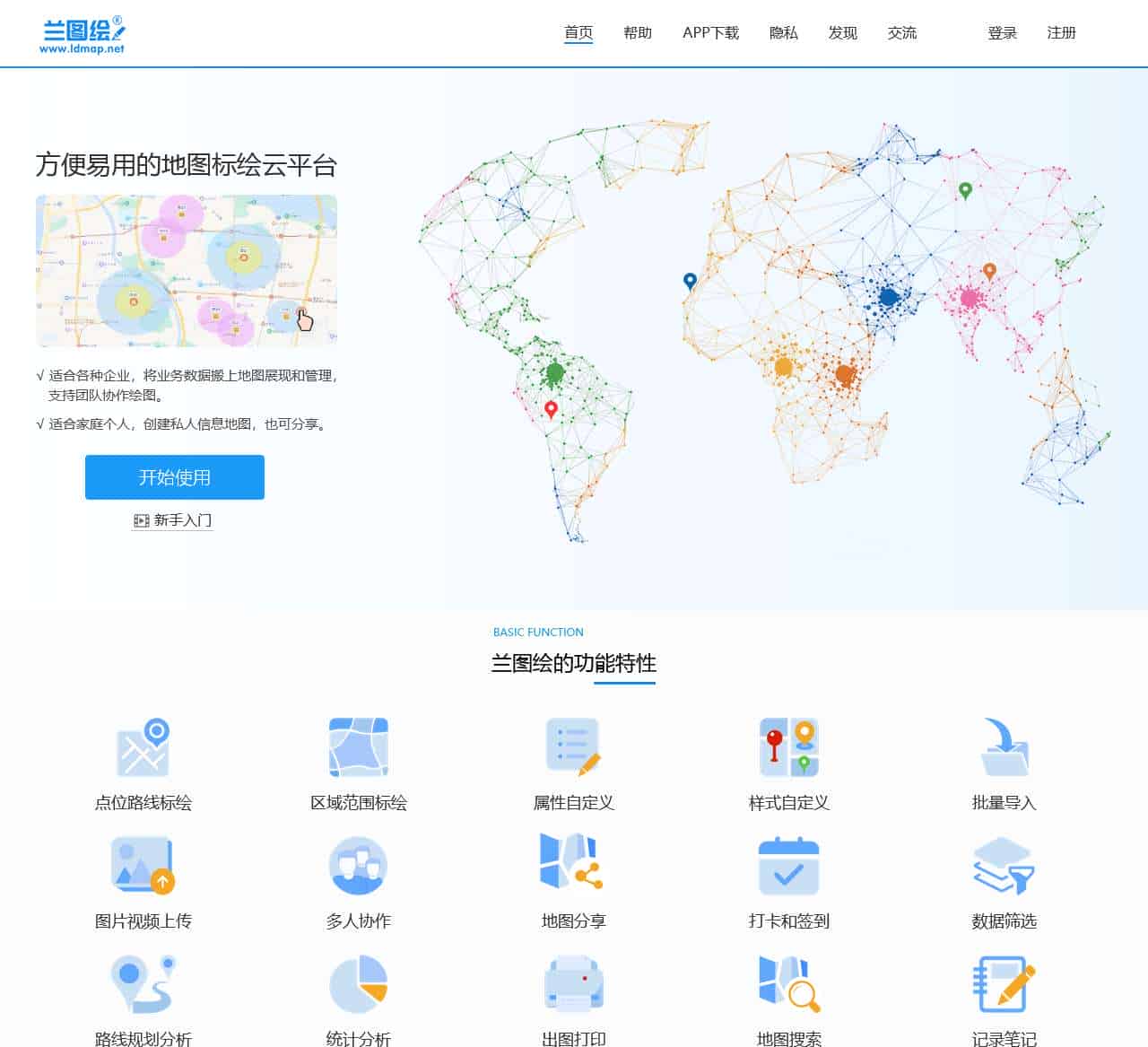
Task: Open the 图片视频上传 upload icon
Action: point(143,866)
